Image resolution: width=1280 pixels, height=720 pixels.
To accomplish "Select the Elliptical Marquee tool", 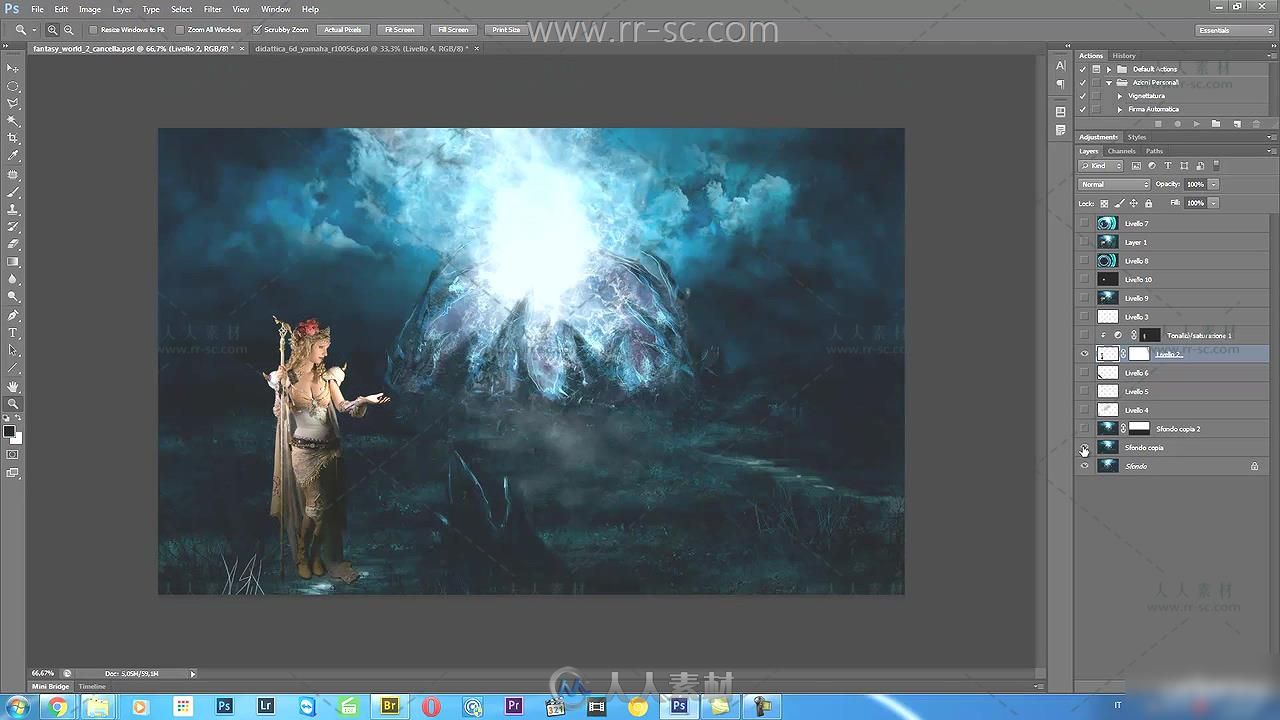I will tap(13, 86).
